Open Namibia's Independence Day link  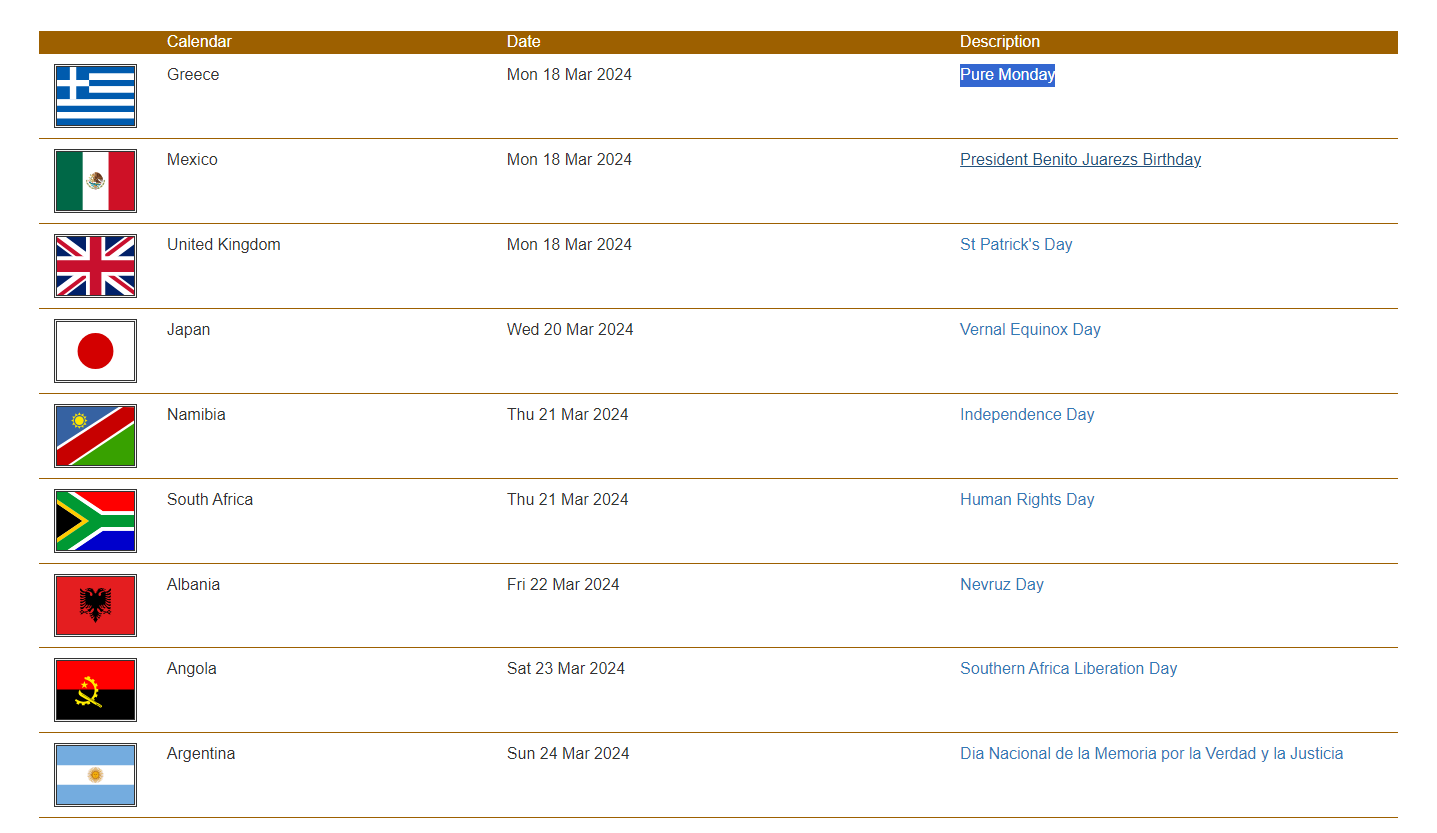1027,415
